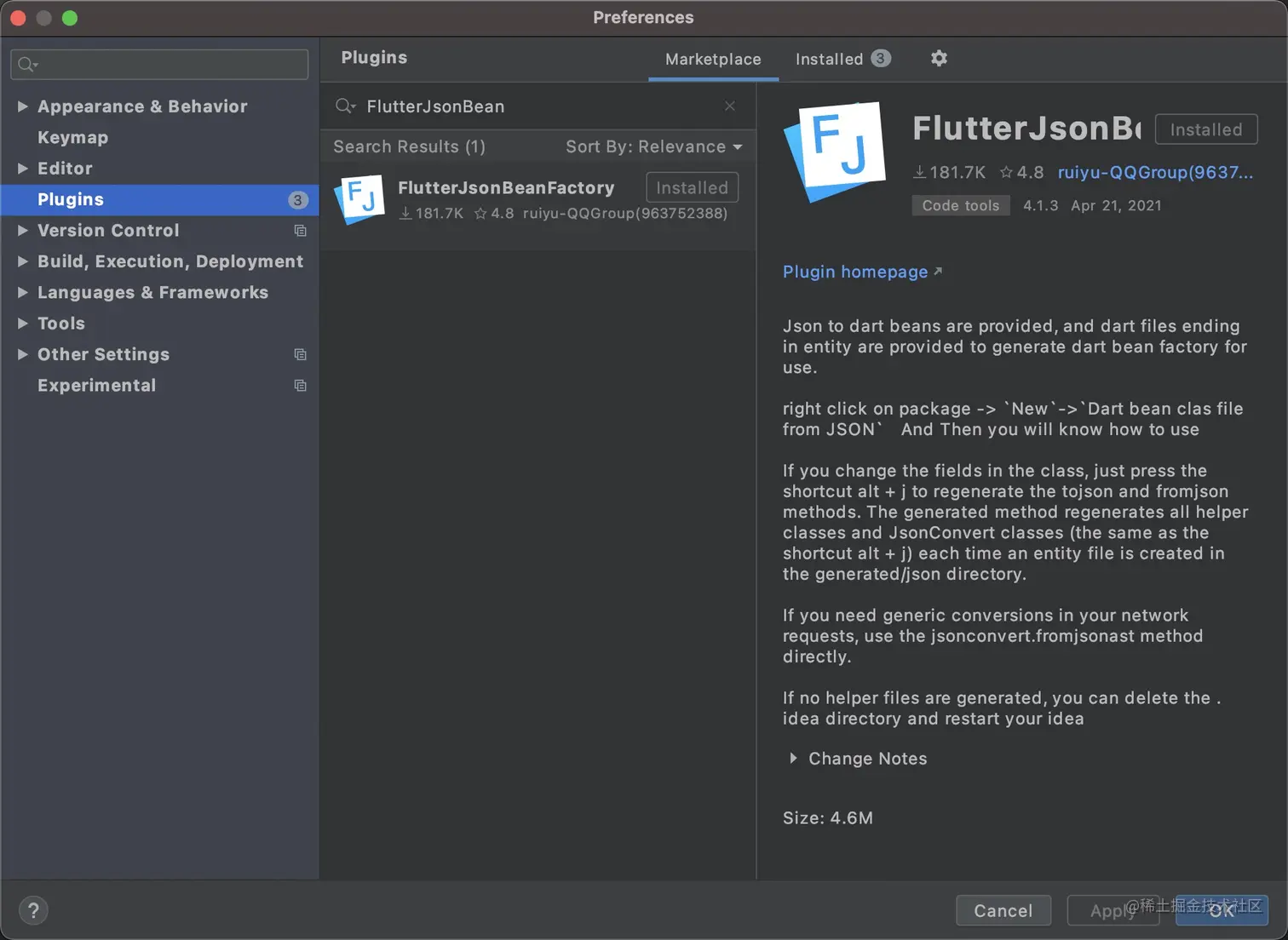This screenshot has width=1288, height=940.
Task: Click the 181.7K downloads count in details
Action: [949, 172]
